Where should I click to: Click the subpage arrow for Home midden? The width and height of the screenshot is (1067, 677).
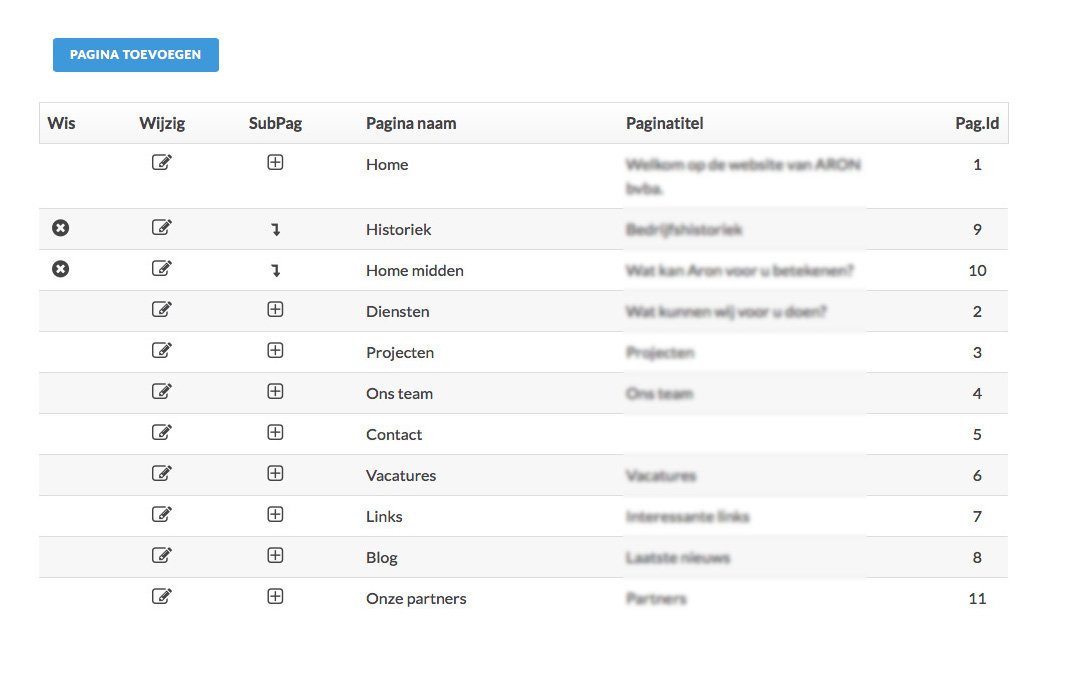(276, 271)
